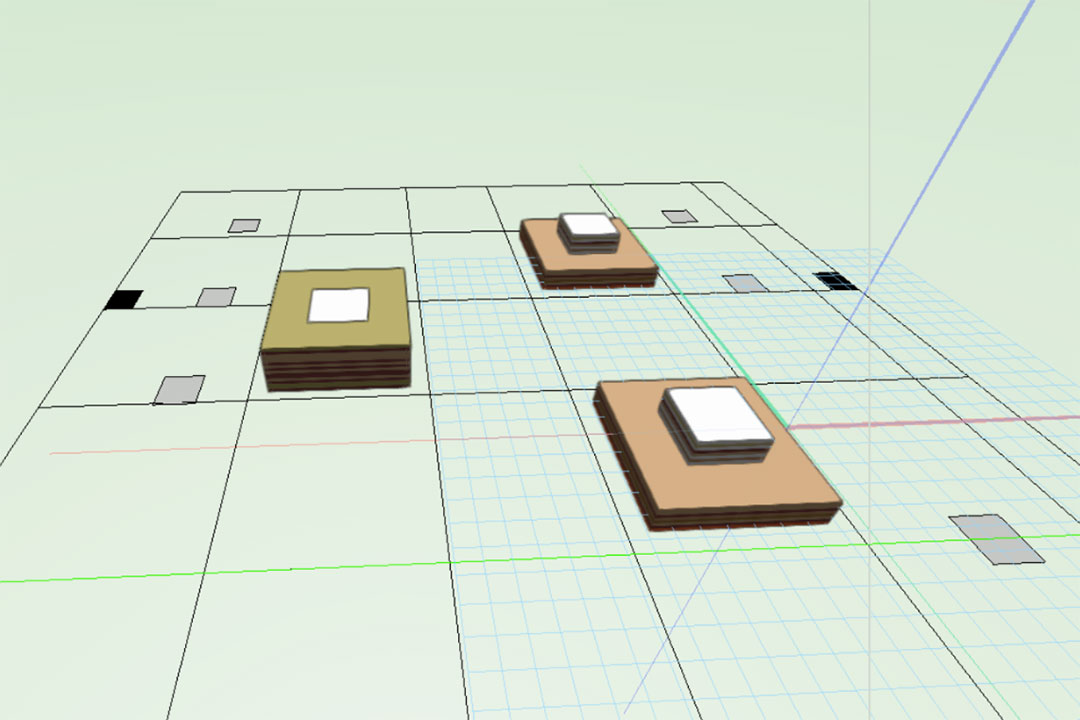Select the gray tile next to the left black square
Image resolution: width=1080 pixels, height=720 pixels.
pos(215,297)
